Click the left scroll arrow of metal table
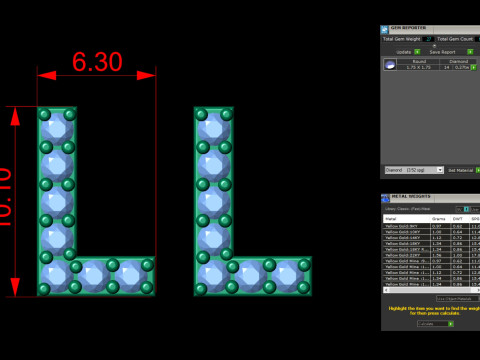 [386, 290]
